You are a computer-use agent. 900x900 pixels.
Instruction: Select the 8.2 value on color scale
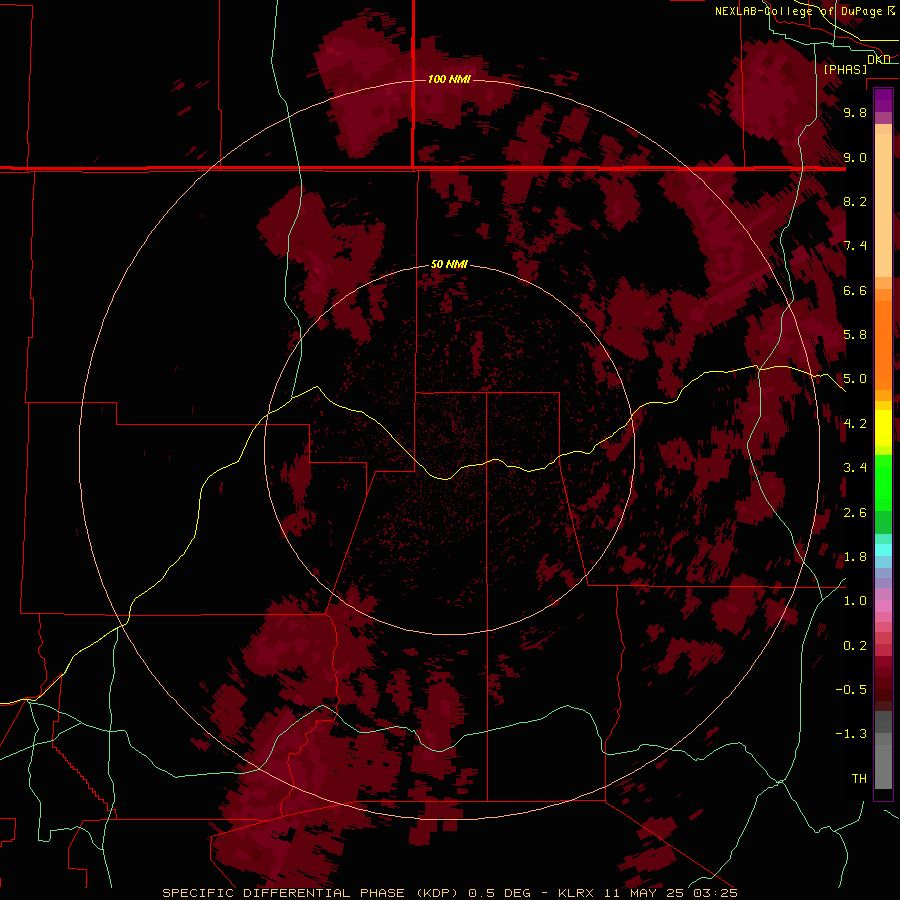[x=855, y=201]
